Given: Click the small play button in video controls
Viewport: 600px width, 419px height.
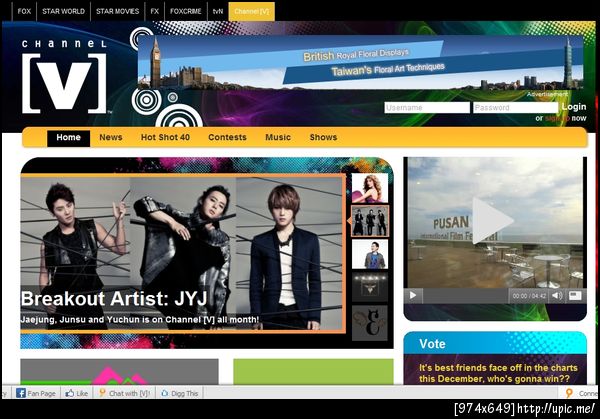Looking at the screenshot, I should click(x=413, y=295).
